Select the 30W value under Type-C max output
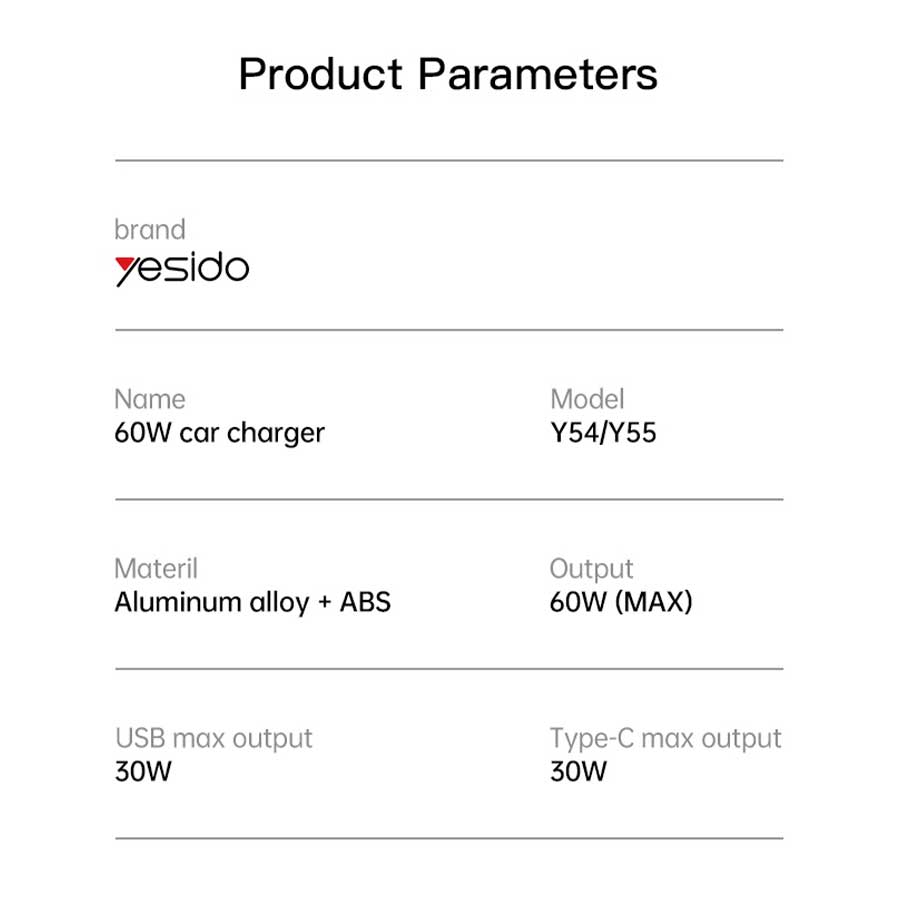This screenshot has height=900, width=900. coord(578,771)
